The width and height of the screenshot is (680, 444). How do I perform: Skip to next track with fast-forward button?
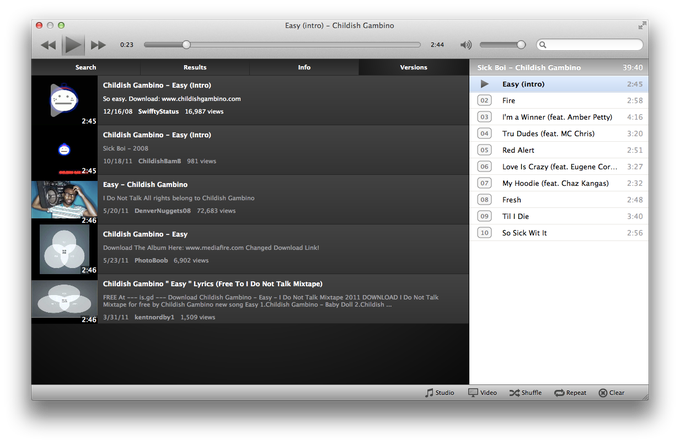[x=98, y=45]
